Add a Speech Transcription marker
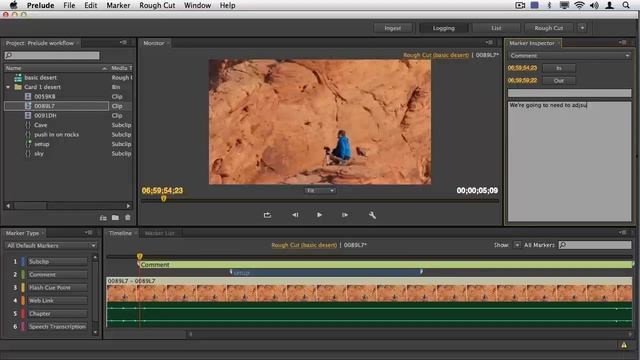 57,327
